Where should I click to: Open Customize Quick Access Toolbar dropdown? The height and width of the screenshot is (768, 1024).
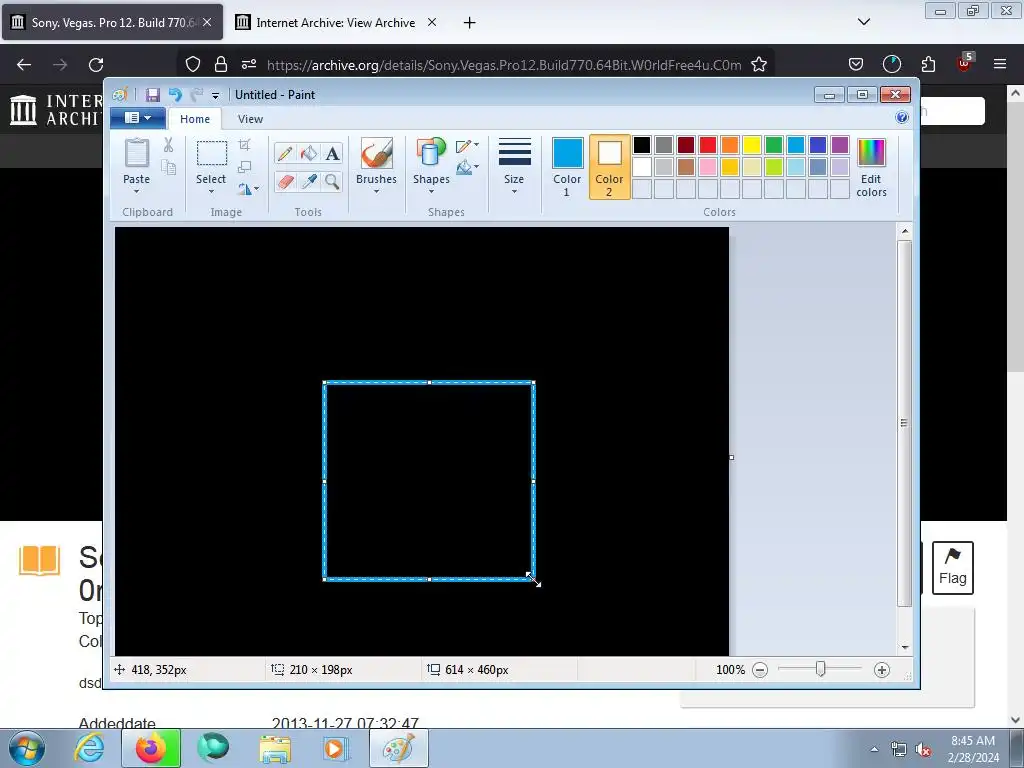pos(215,95)
